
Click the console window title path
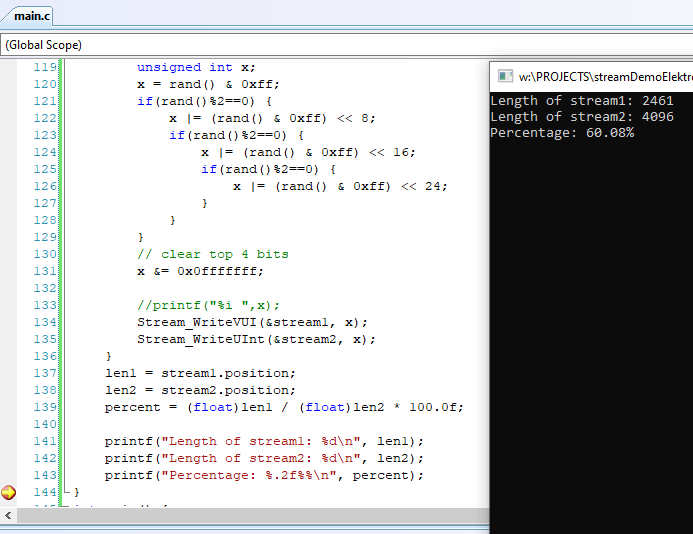pos(605,77)
